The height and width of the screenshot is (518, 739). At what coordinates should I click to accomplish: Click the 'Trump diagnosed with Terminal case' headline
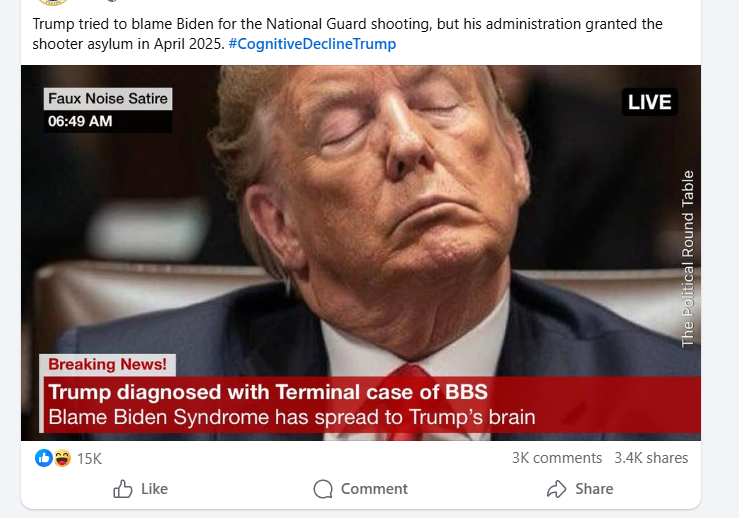pyautogui.click(x=268, y=392)
